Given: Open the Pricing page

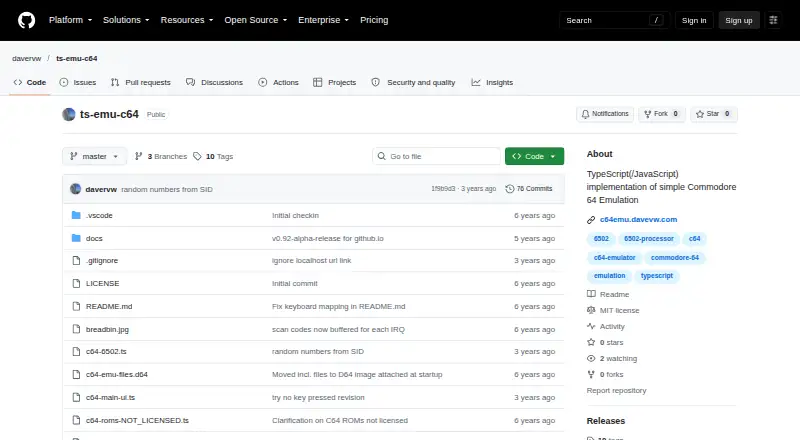Looking at the screenshot, I should point(374,20).
